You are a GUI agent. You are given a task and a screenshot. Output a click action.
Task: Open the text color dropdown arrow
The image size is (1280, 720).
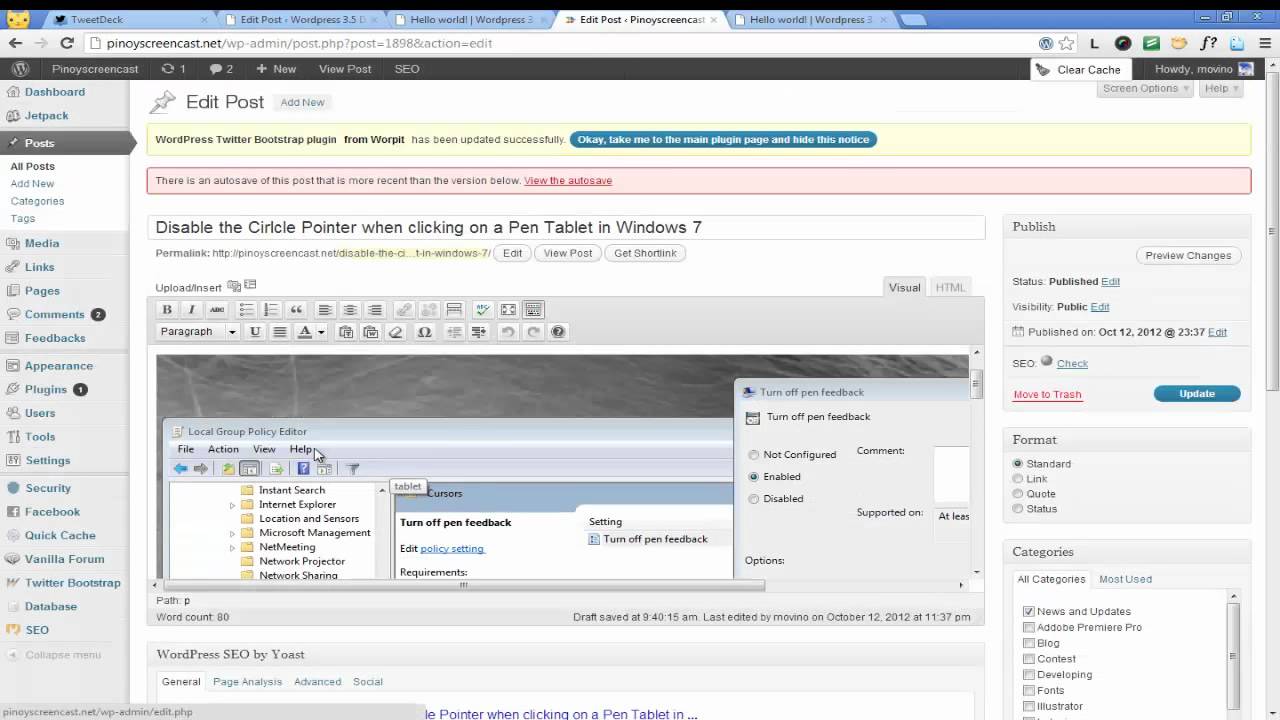coord(321,332)
